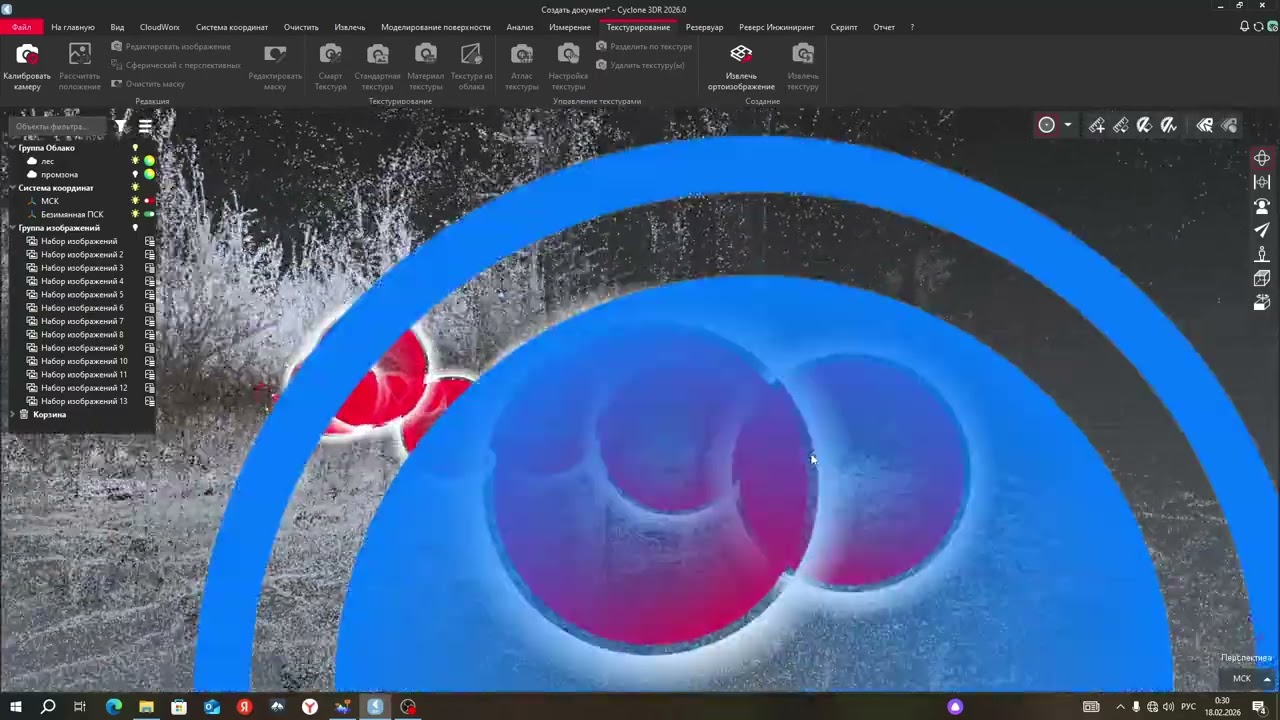1280x720 pixels.
Task: Select Набор изображений 7 in tree
Action: click(x=82, y=321)
